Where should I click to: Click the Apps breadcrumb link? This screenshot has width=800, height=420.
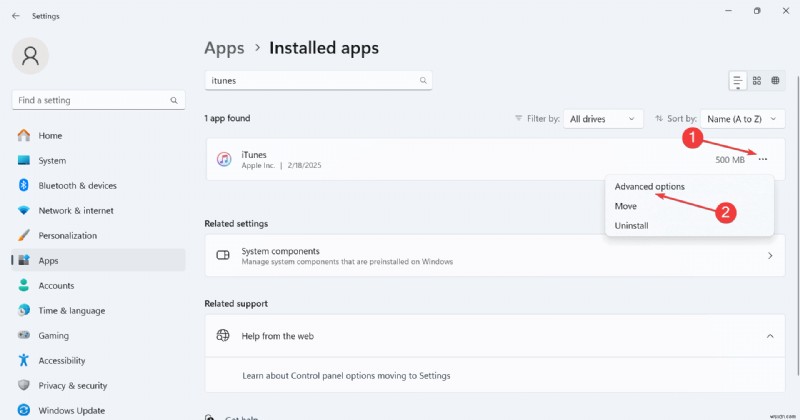click(x=224, y=48)
